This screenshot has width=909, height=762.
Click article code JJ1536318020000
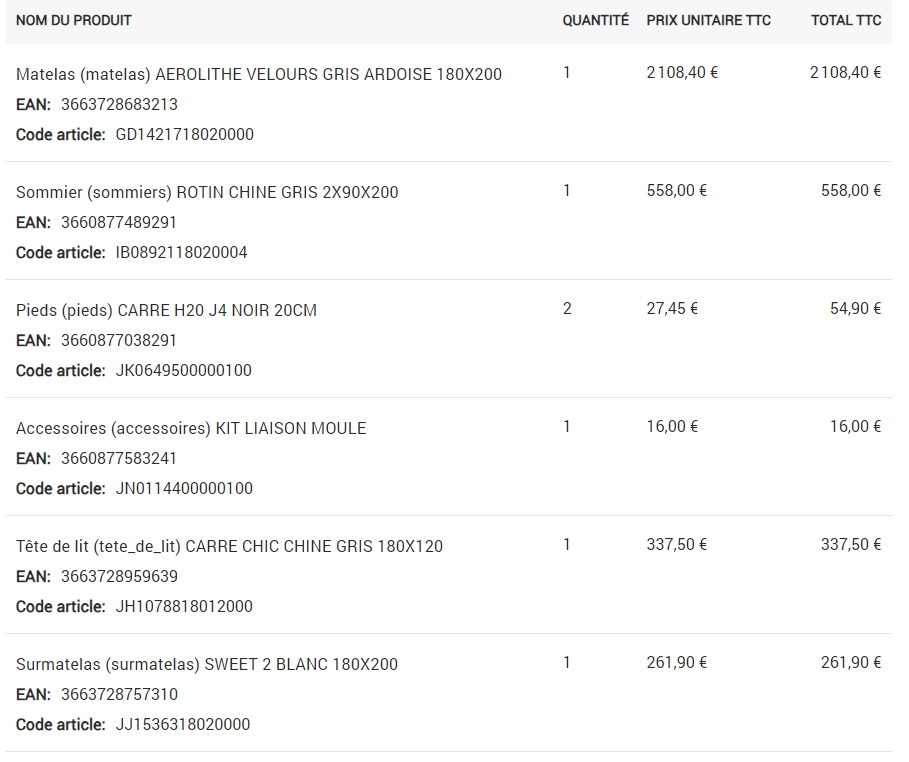[x=183, y=724]
